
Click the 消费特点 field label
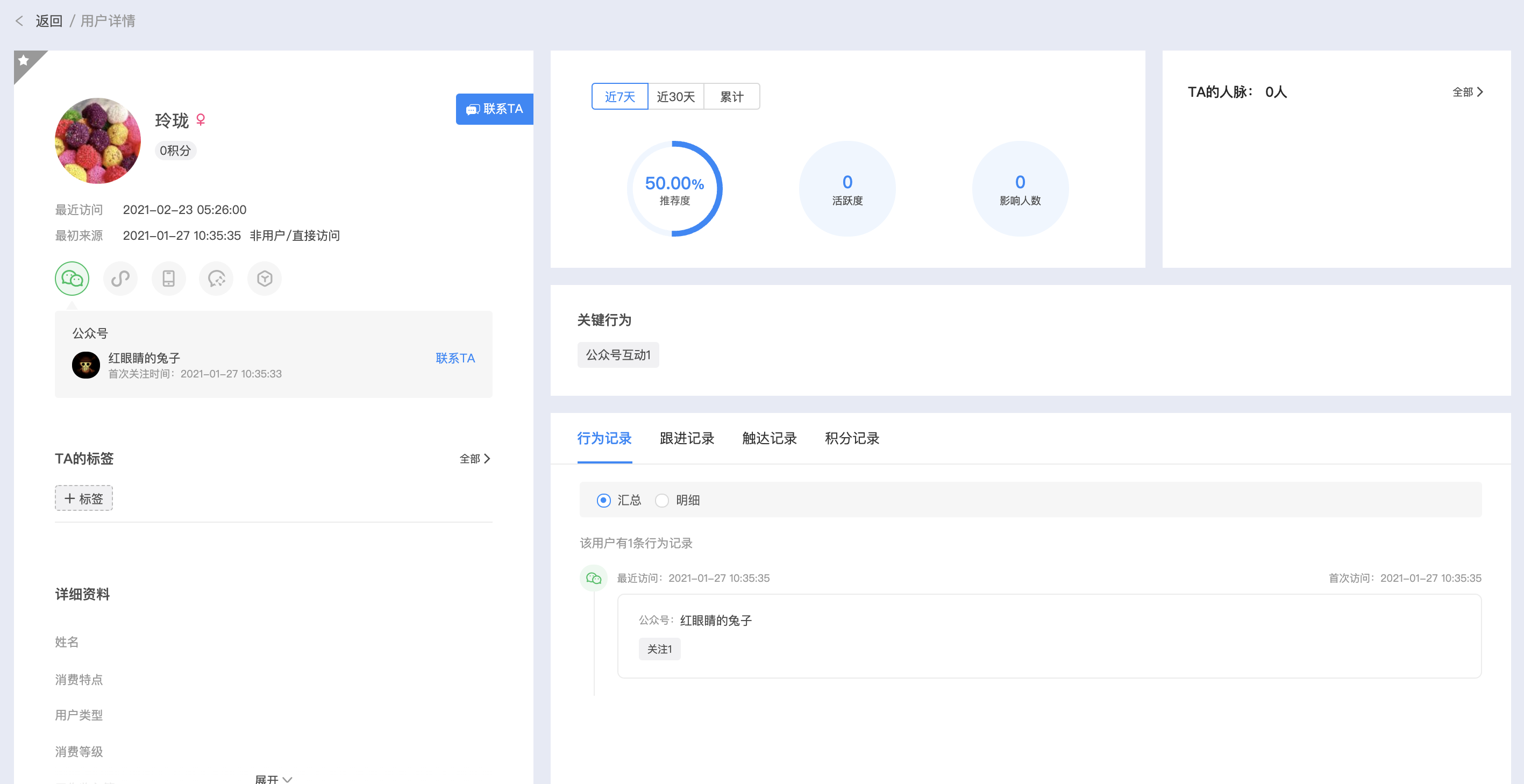[x=79, y=679]
